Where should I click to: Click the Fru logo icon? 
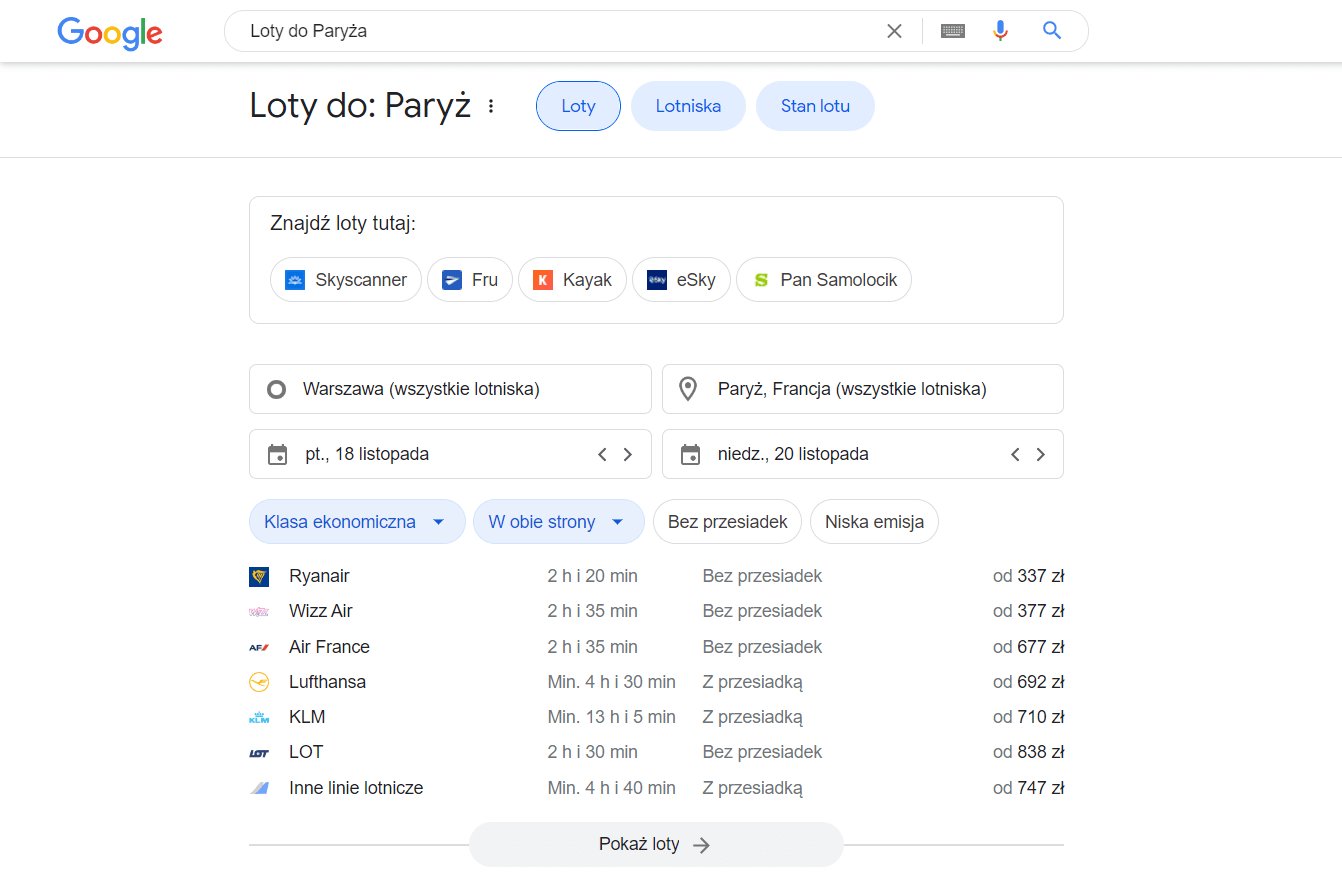tap(452, 280)
